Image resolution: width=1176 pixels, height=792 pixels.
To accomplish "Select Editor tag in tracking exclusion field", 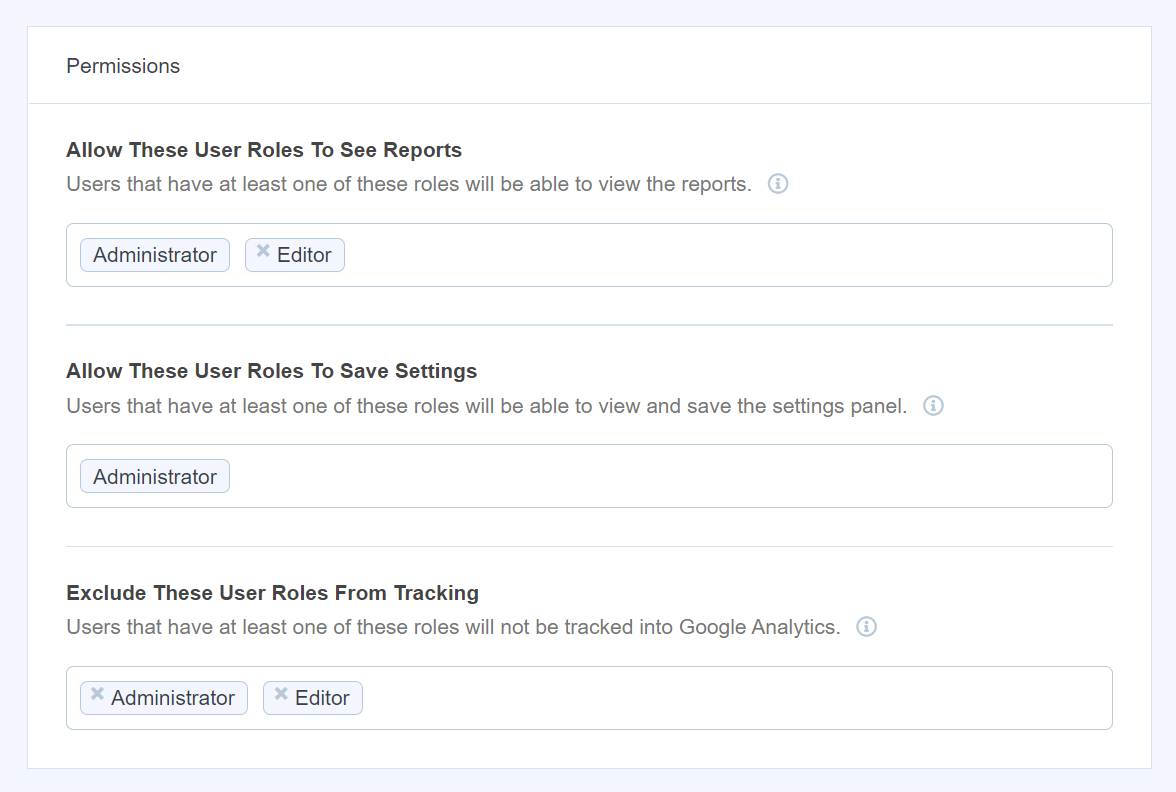I will click(313, 698).
